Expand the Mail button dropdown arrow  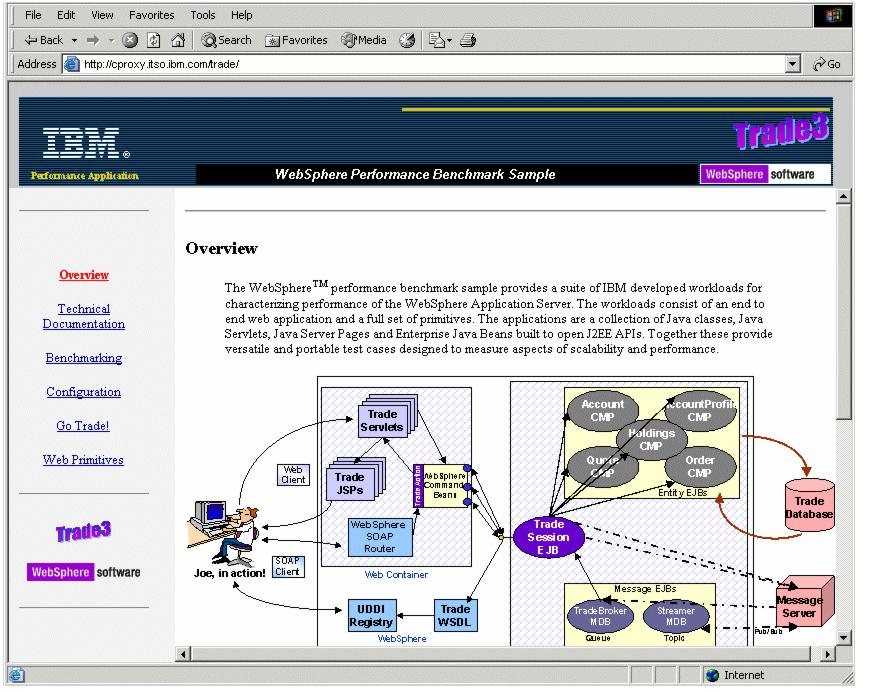click(x=449, y=40)
